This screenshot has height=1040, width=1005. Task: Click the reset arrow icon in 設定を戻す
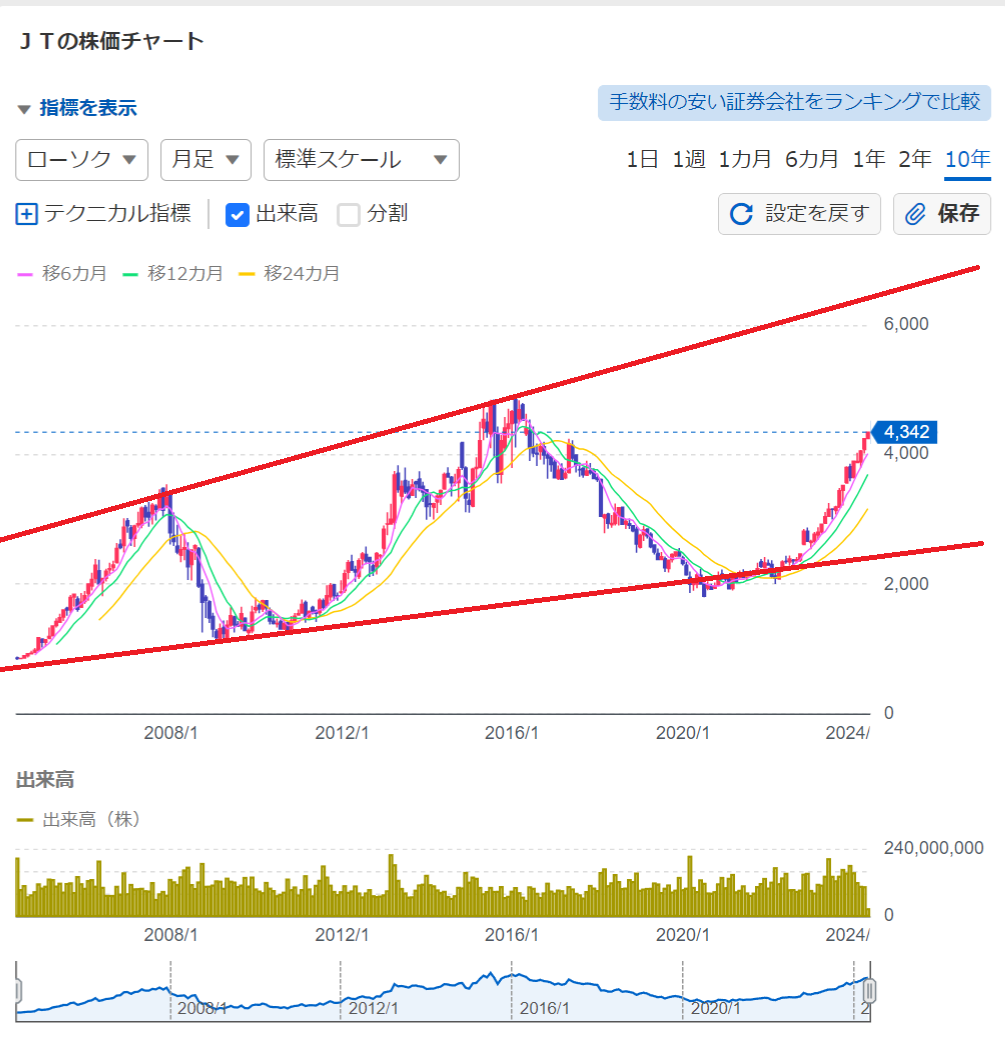741,214
